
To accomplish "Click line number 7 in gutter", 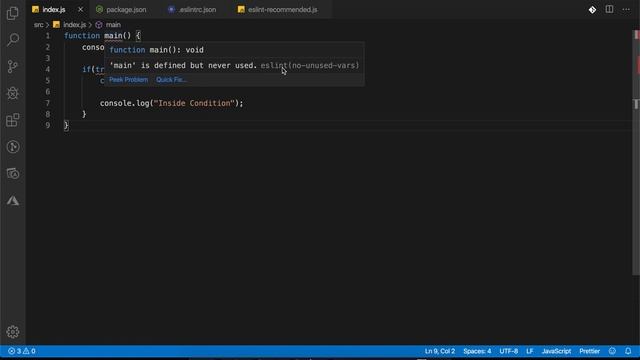I will click(x=47, y=103).
